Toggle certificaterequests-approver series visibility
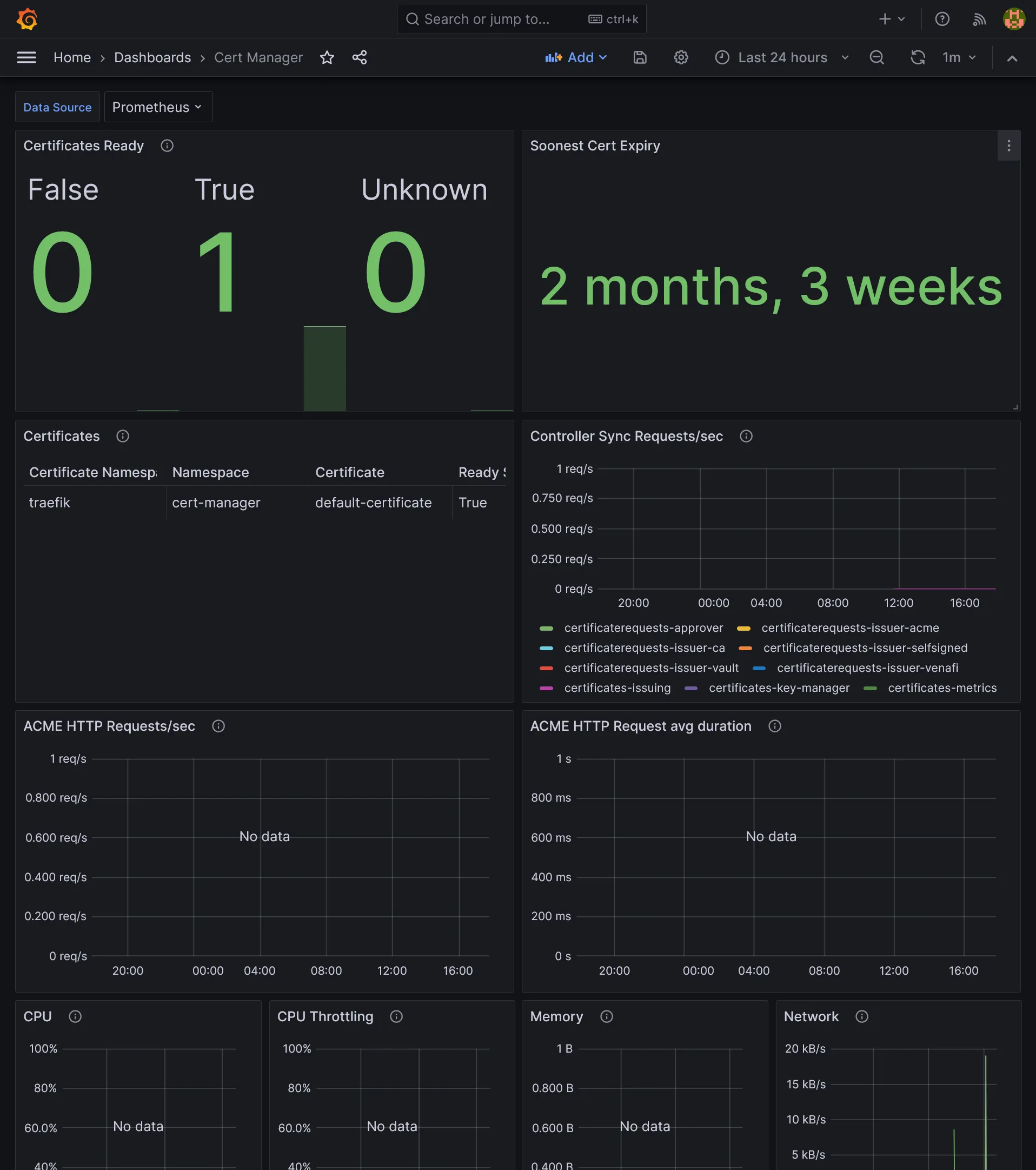The width and height of the screenshot is (1036, 1170). pos(643,627)
